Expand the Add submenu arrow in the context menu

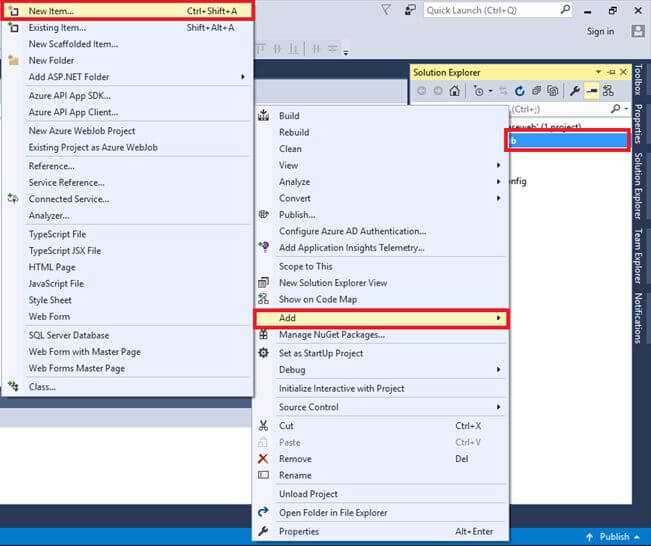[x=498, y=318]
